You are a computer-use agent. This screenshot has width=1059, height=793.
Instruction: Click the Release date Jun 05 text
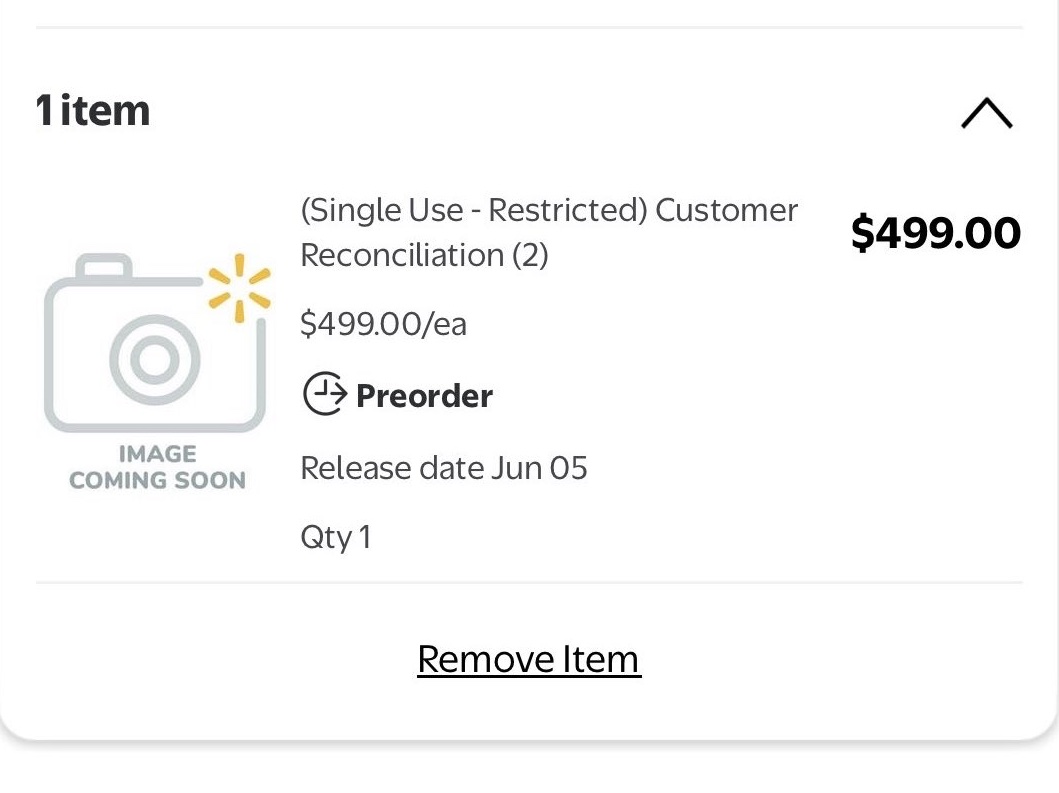click(x=444, y=468)
